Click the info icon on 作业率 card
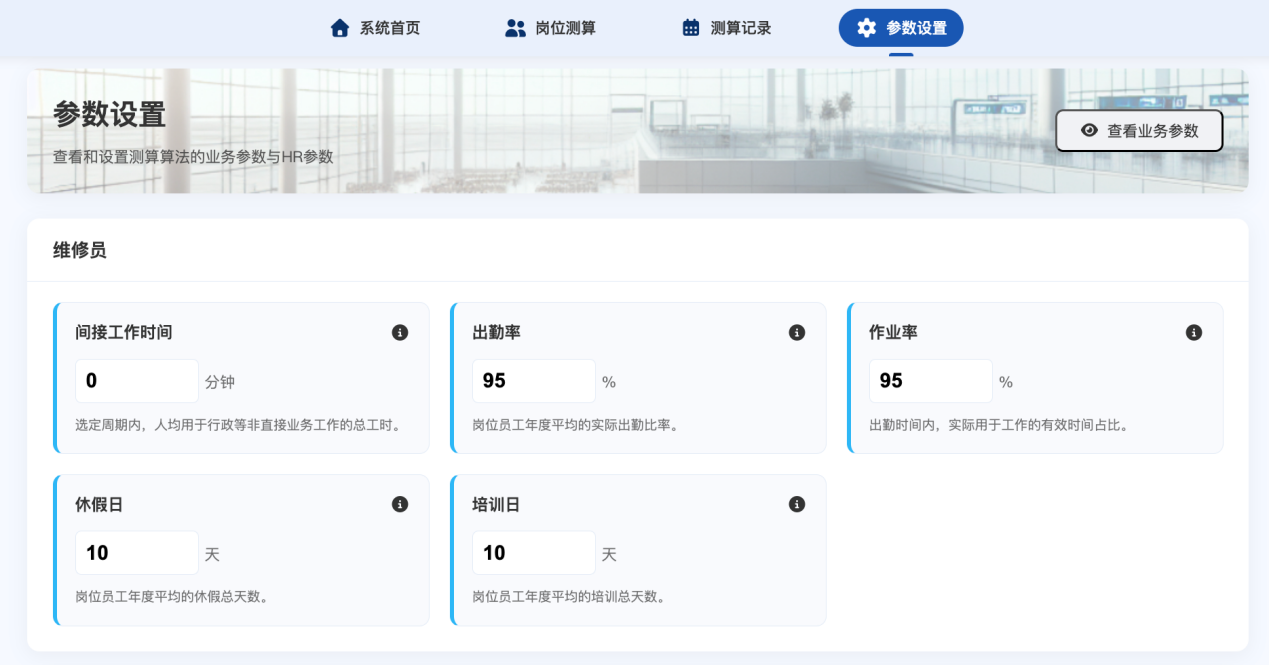Screen dimensions: 1269x665 [x=1194, y=333]
